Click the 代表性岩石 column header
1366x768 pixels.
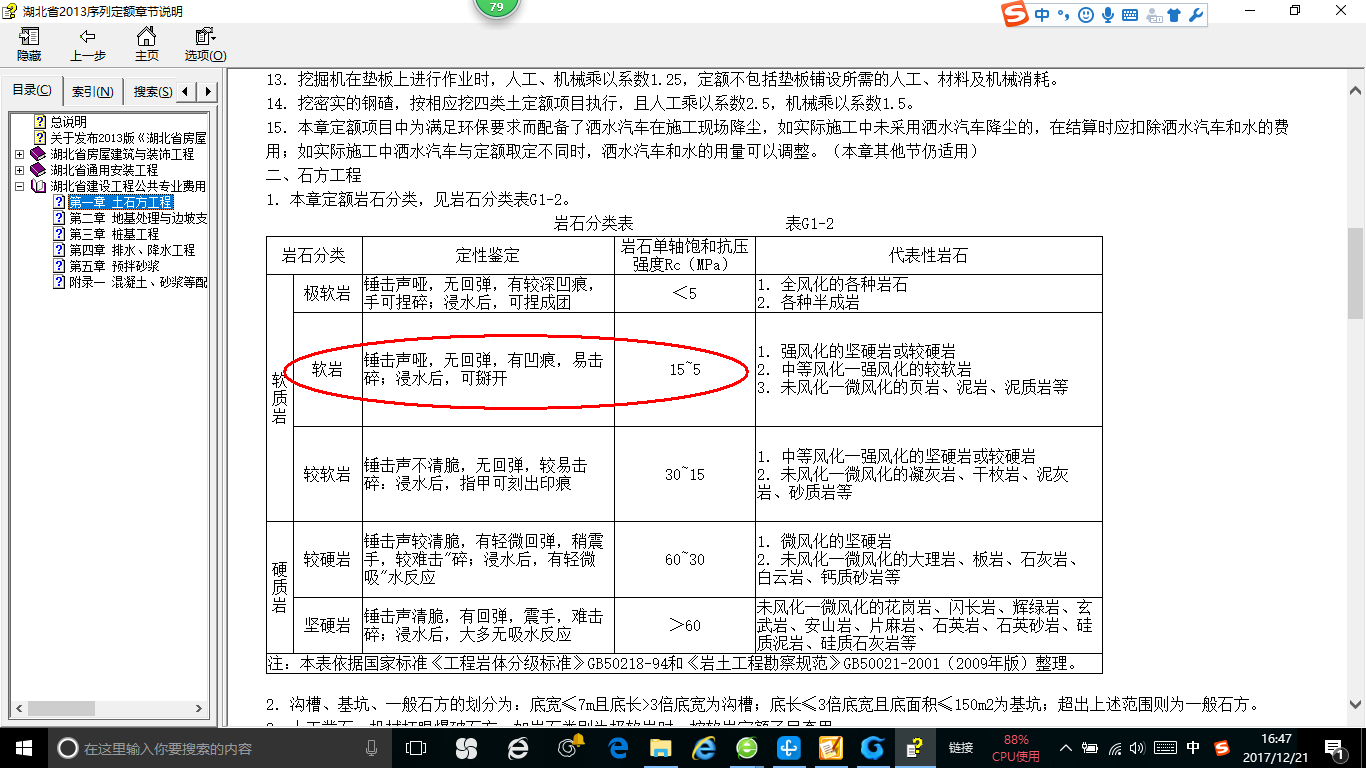[929, 255]
